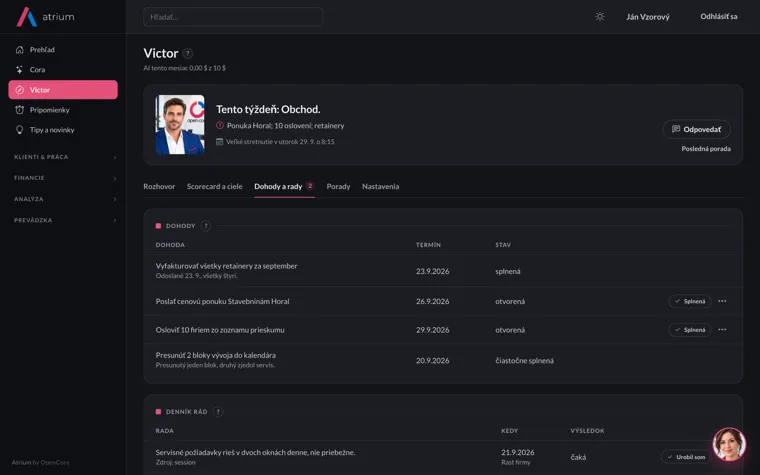The height and width of the screenshot is (475, 760).
Task: Open Tipy a novinky lightbulb icon
Action: [x=19, y=129]
